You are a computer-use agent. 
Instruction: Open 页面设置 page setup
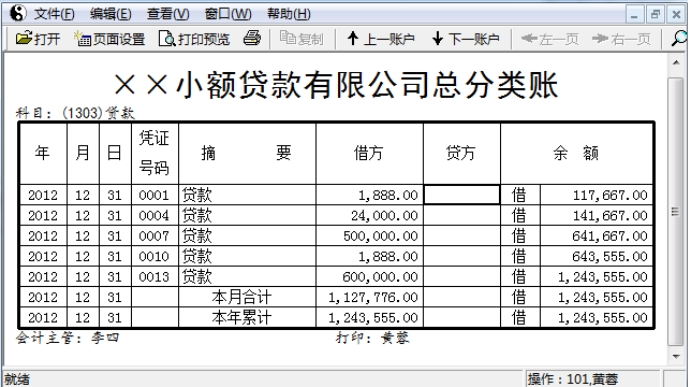point(109,39)
